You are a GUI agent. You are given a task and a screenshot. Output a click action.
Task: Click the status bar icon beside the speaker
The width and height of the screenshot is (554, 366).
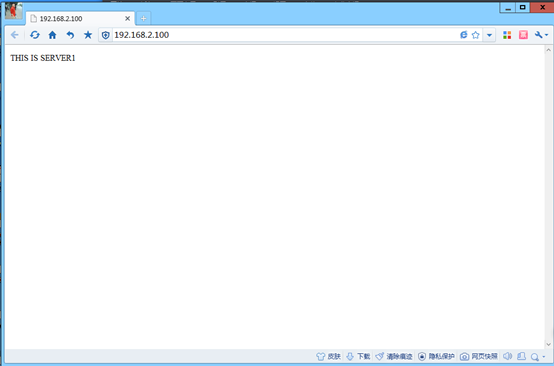pyautogui.click(x=521, y=356)
